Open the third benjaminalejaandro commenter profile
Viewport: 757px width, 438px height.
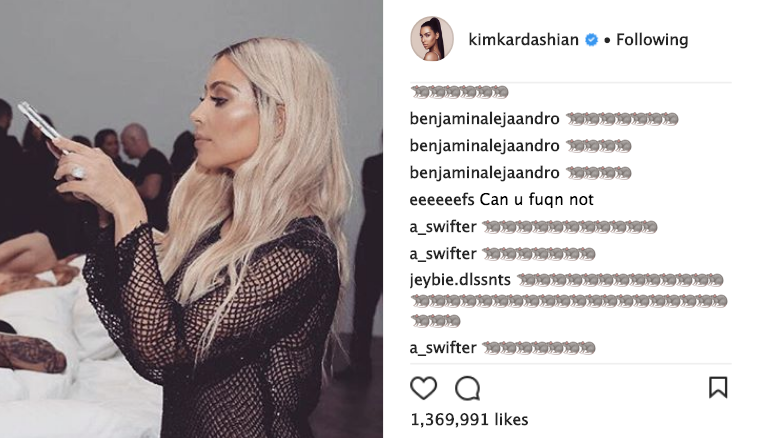pos(484,173)
